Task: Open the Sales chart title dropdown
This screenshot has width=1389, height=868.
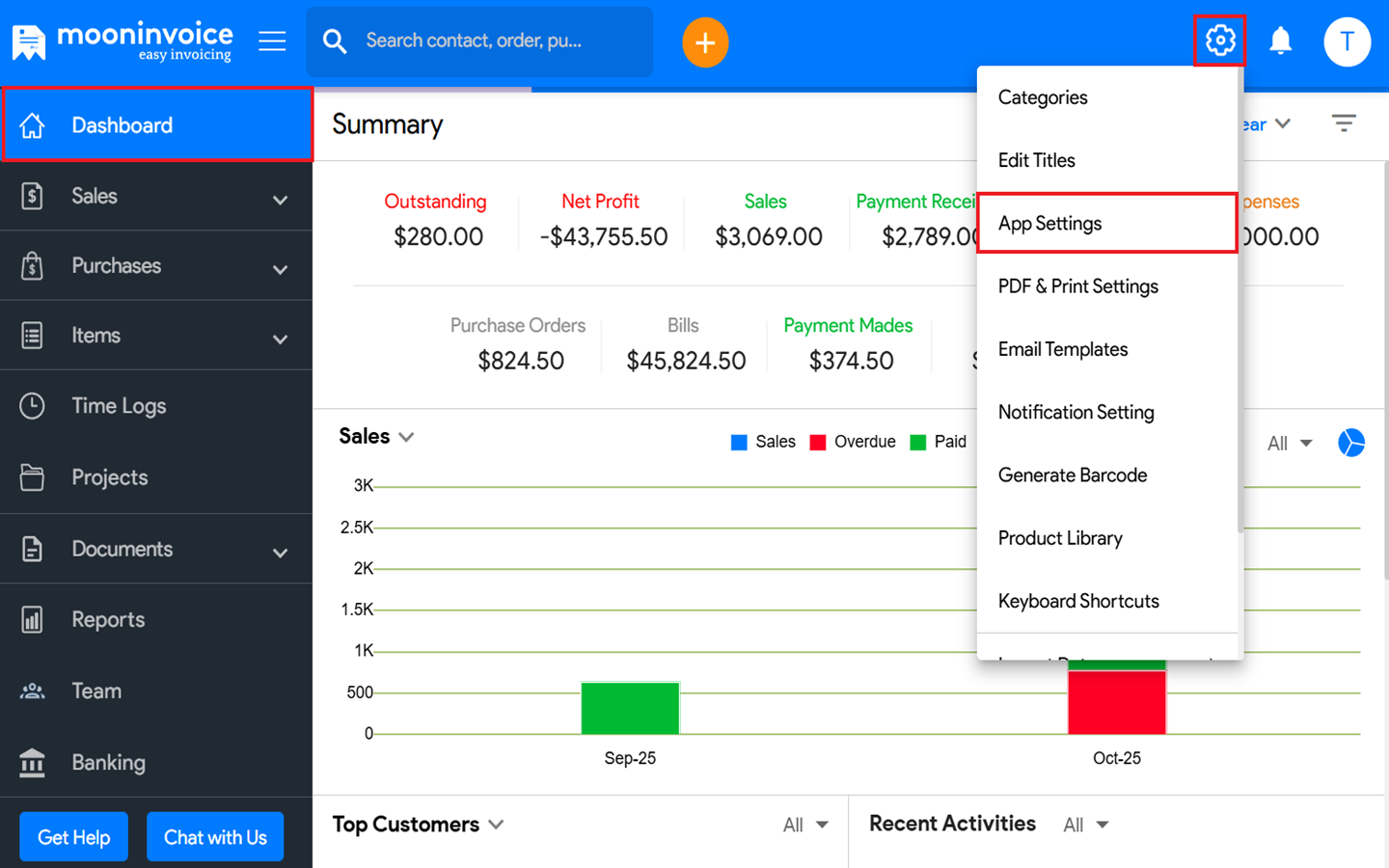Action: click(x=376, y=437)
